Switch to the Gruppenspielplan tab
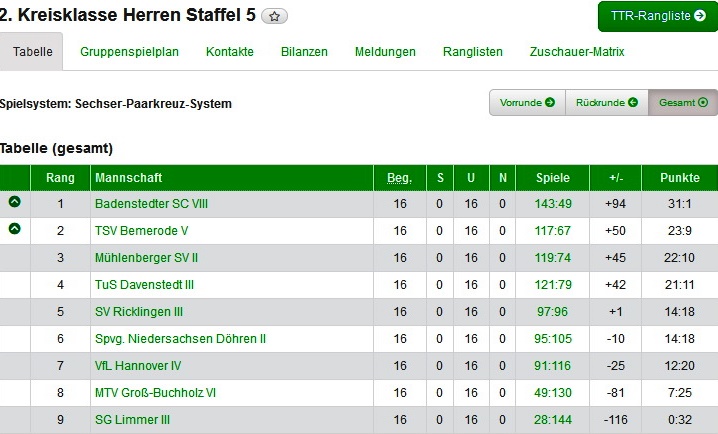 [x=129, y=52]
